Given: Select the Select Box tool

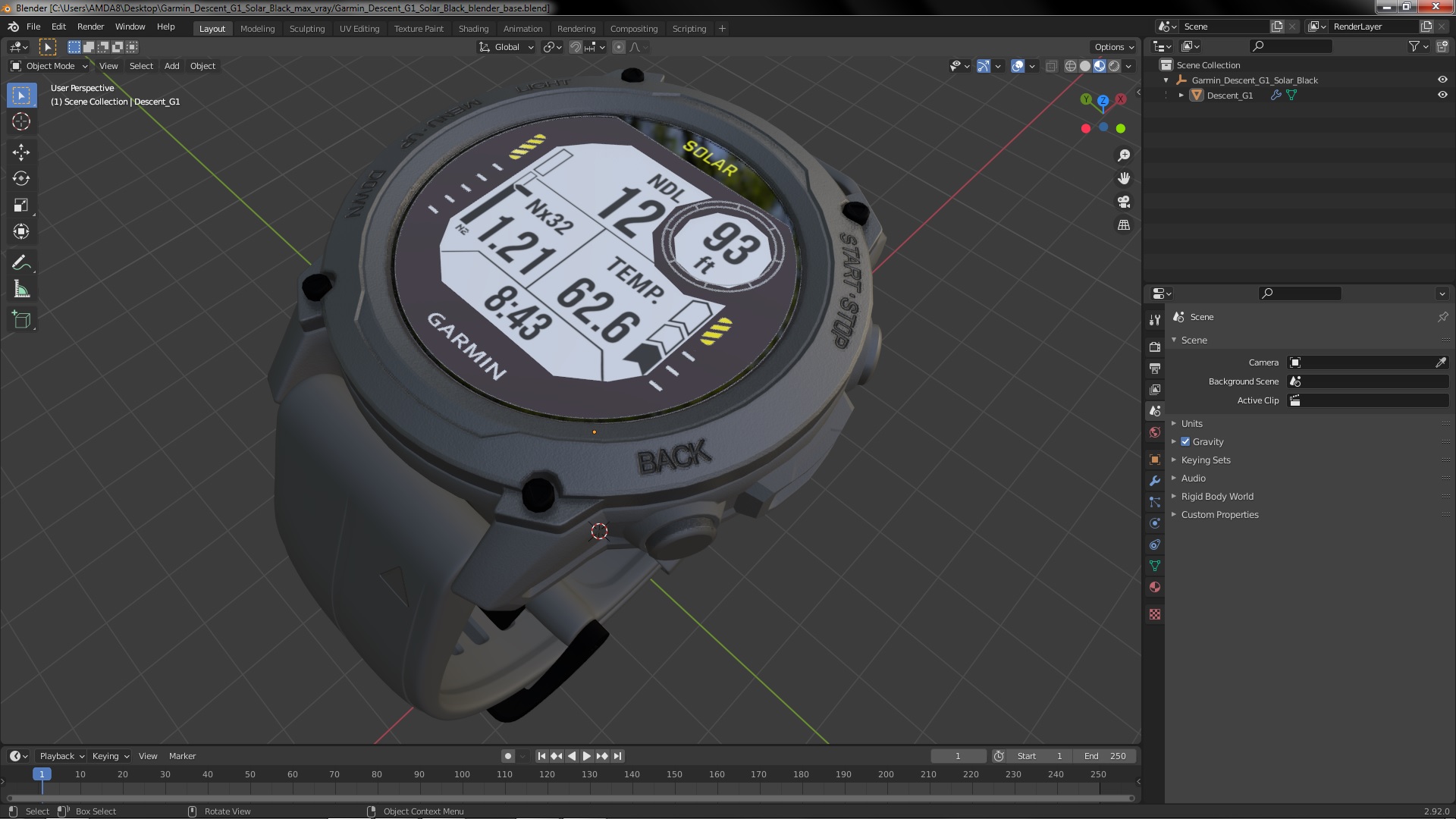Looking at the screenshot, I should coord(21,95).
